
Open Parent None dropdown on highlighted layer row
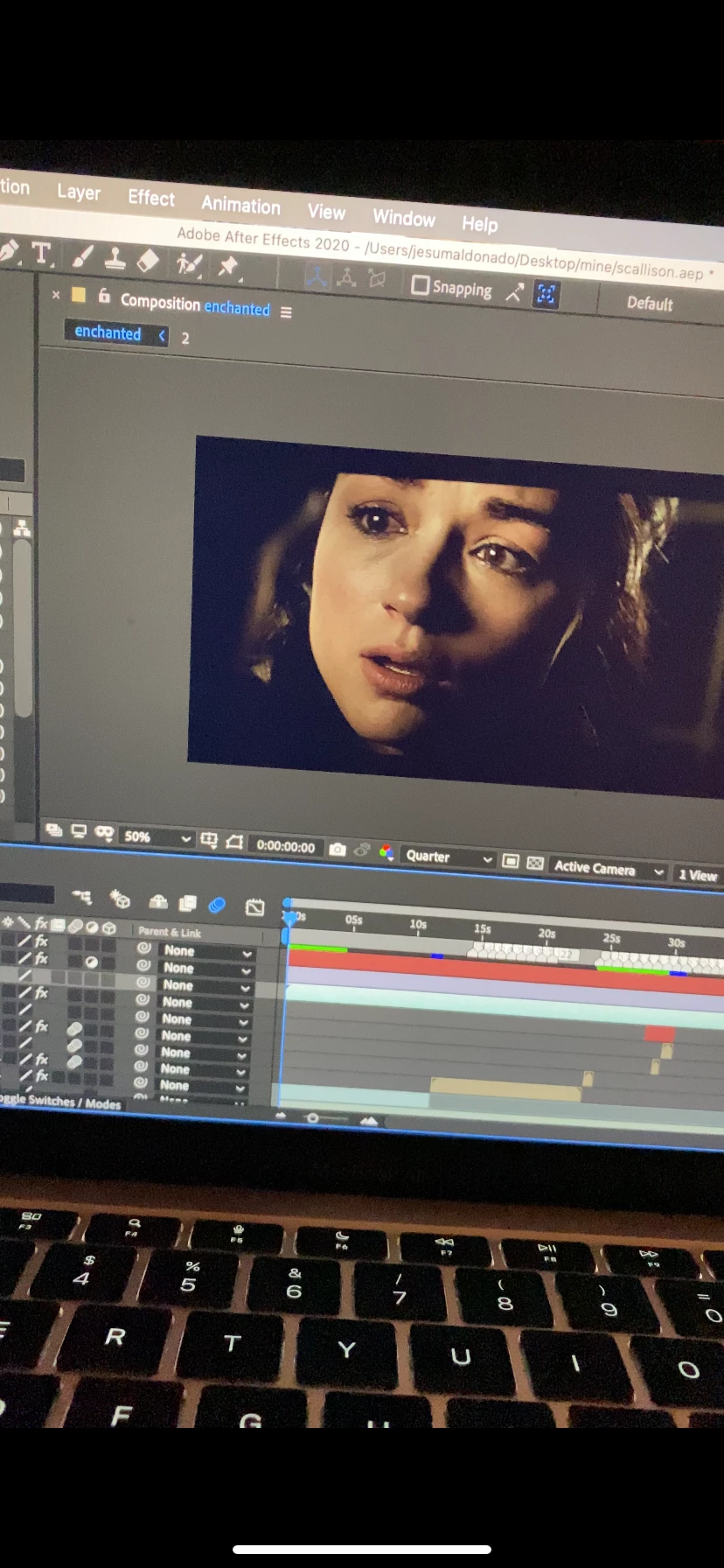coord(206,985)
